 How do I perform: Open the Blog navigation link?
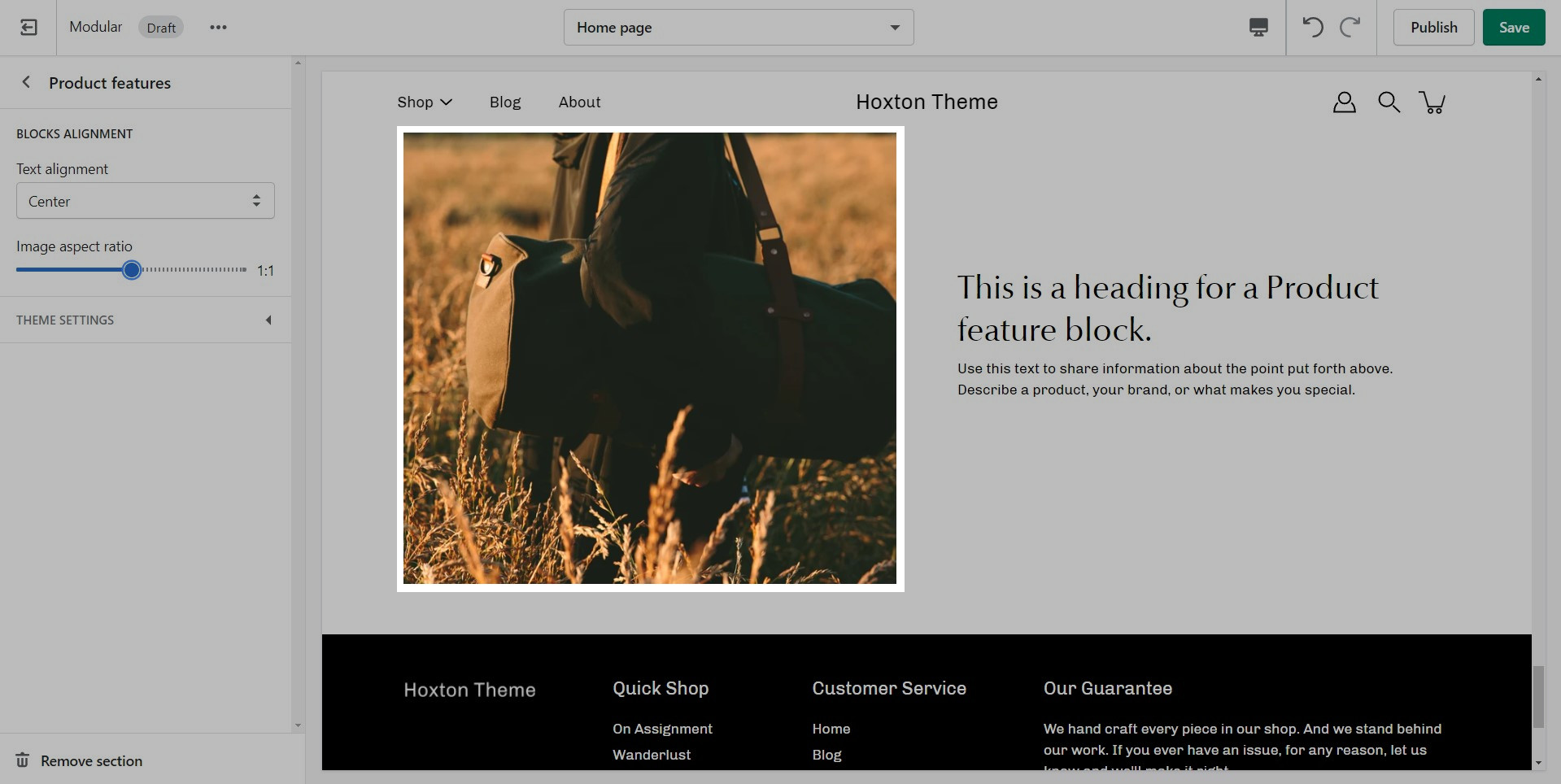click(x=504, y=102)
